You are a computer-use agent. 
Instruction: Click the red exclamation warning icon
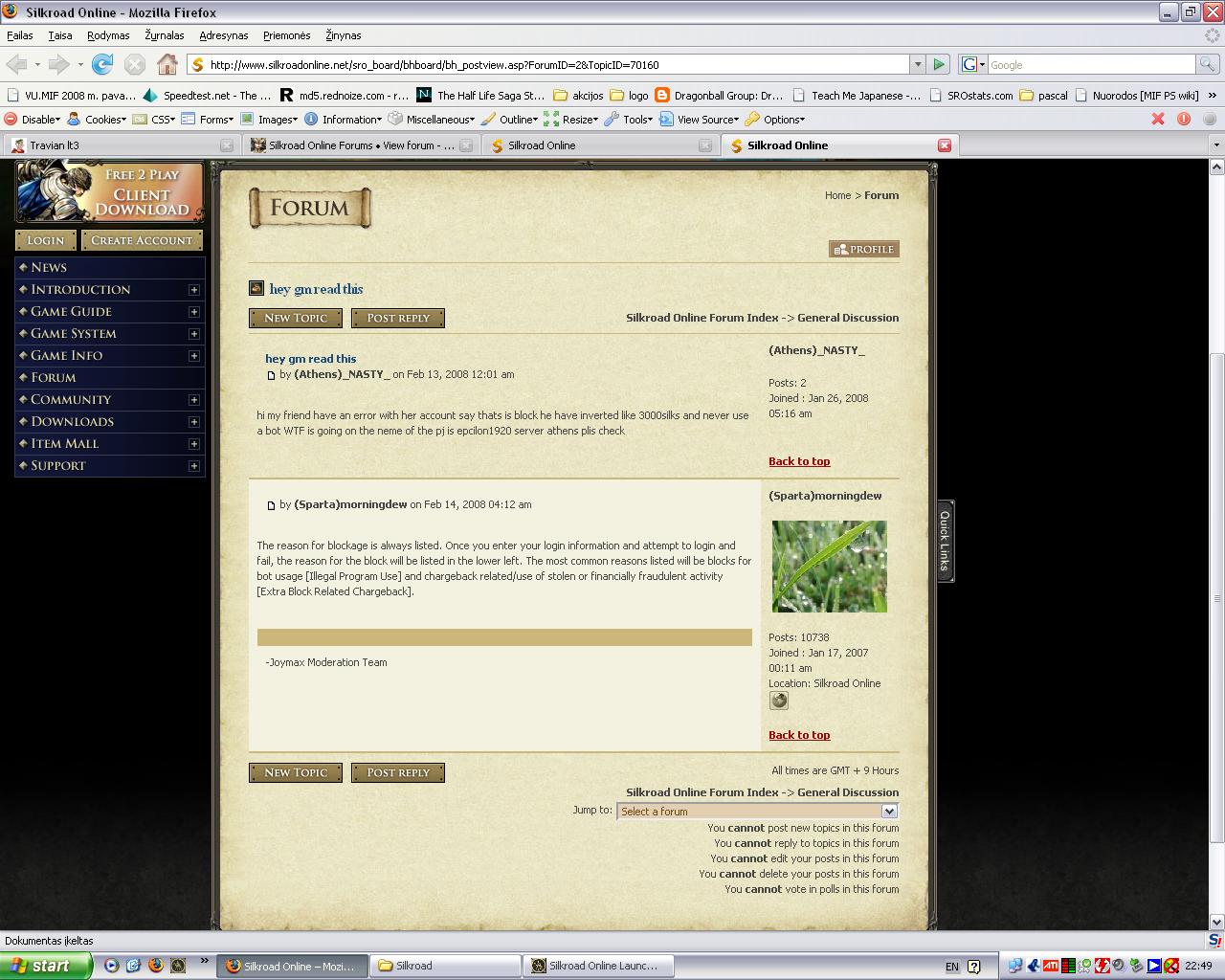[1184, 119]
